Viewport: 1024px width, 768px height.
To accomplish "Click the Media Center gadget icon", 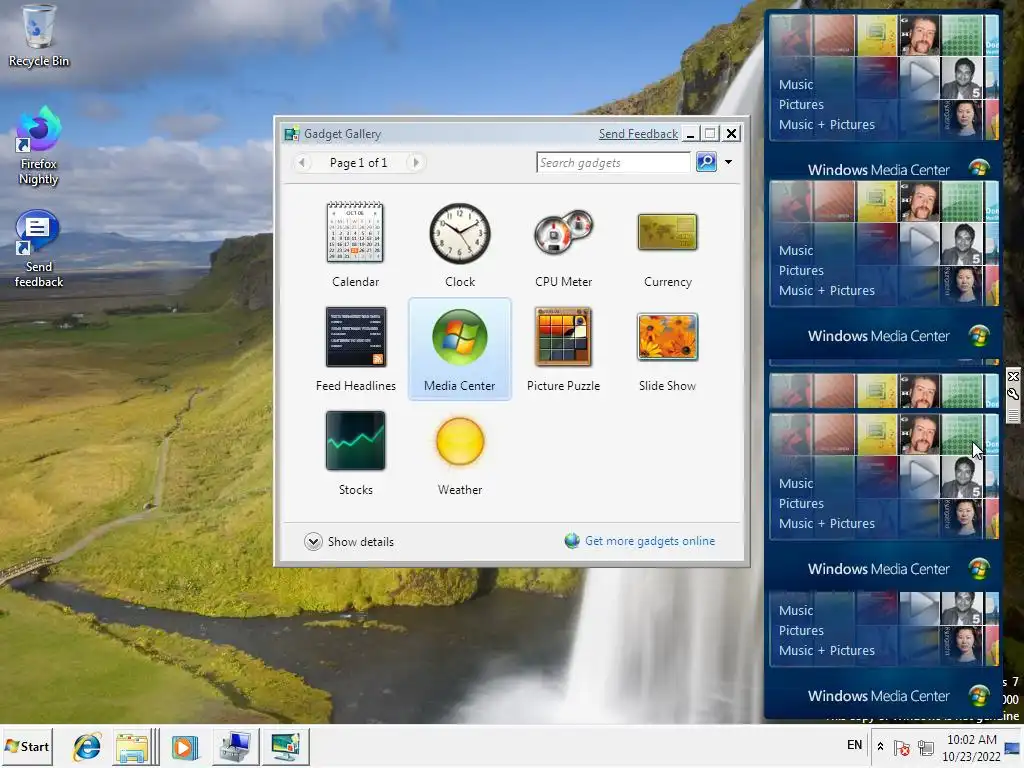I will [x=460, y=337].
